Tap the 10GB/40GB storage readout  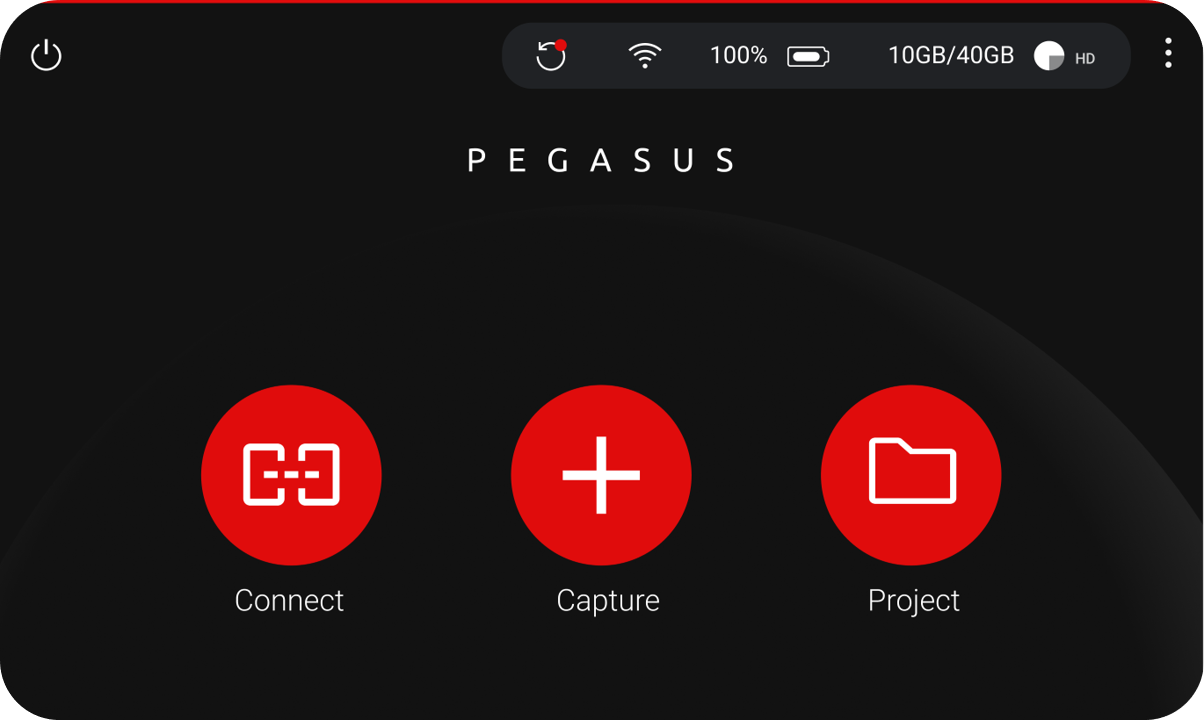[951, 56]
